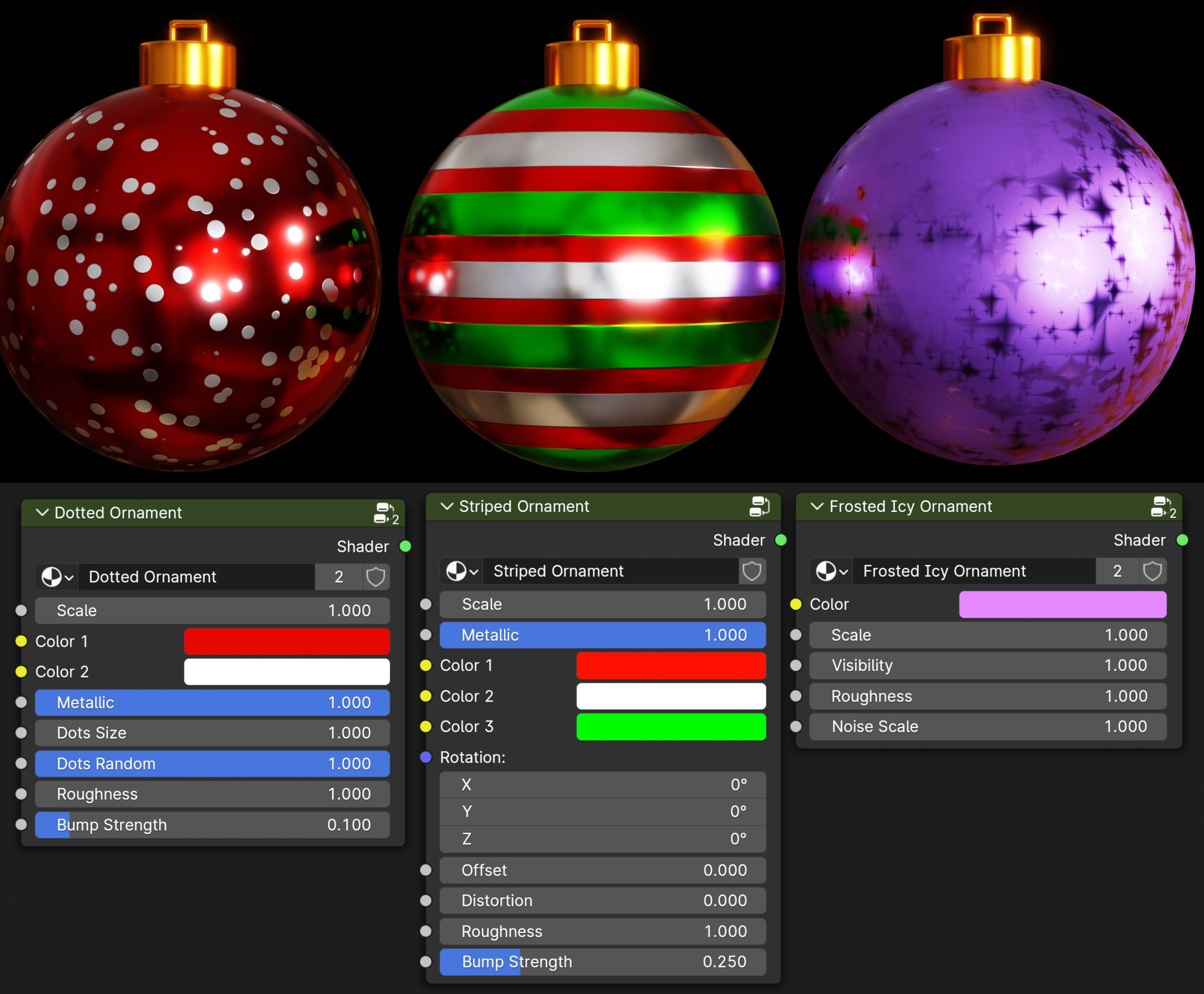The width and height of the screenshot is (1204, 994).
Task: Click the Color input socket on Frosted Icy Ornament
Action: [796, 604]
